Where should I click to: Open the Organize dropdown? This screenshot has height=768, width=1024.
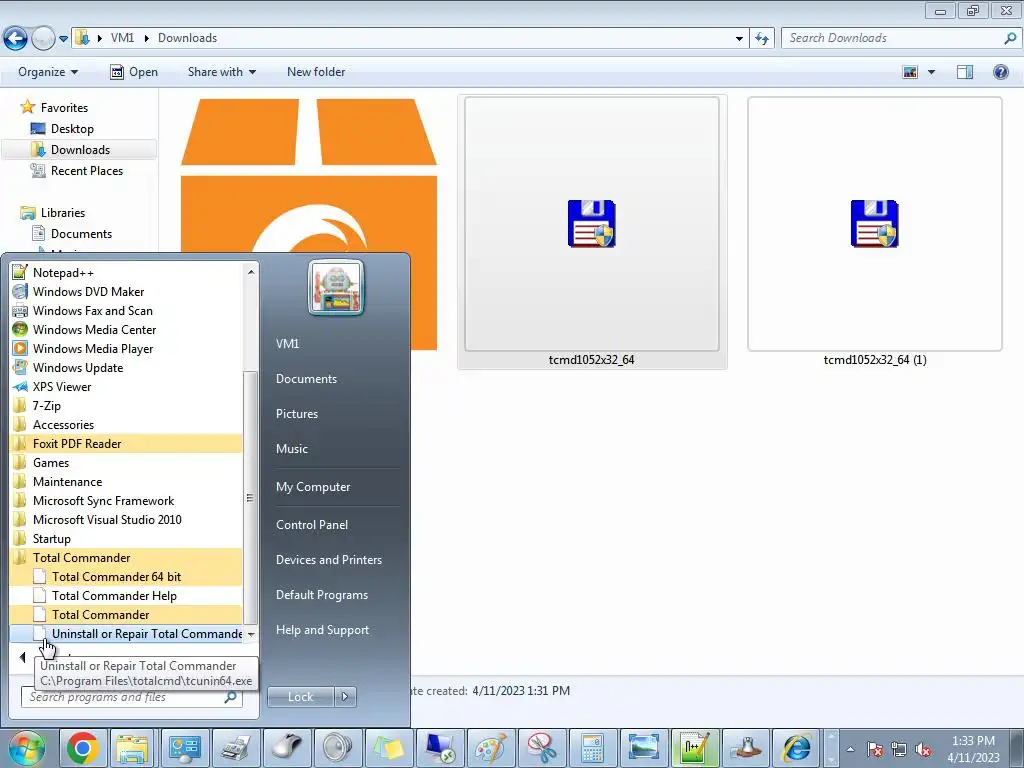point(48,72)
